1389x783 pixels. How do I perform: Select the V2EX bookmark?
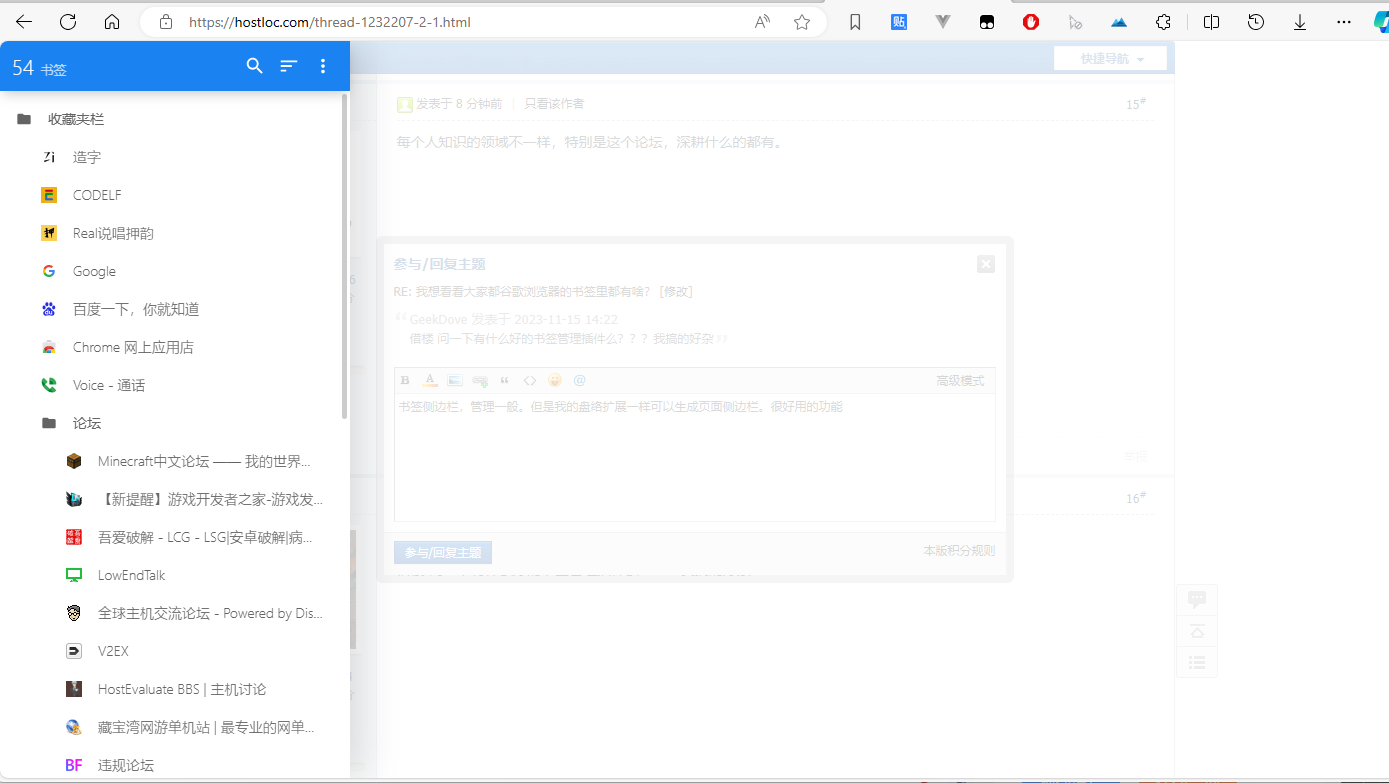[113, 651]
